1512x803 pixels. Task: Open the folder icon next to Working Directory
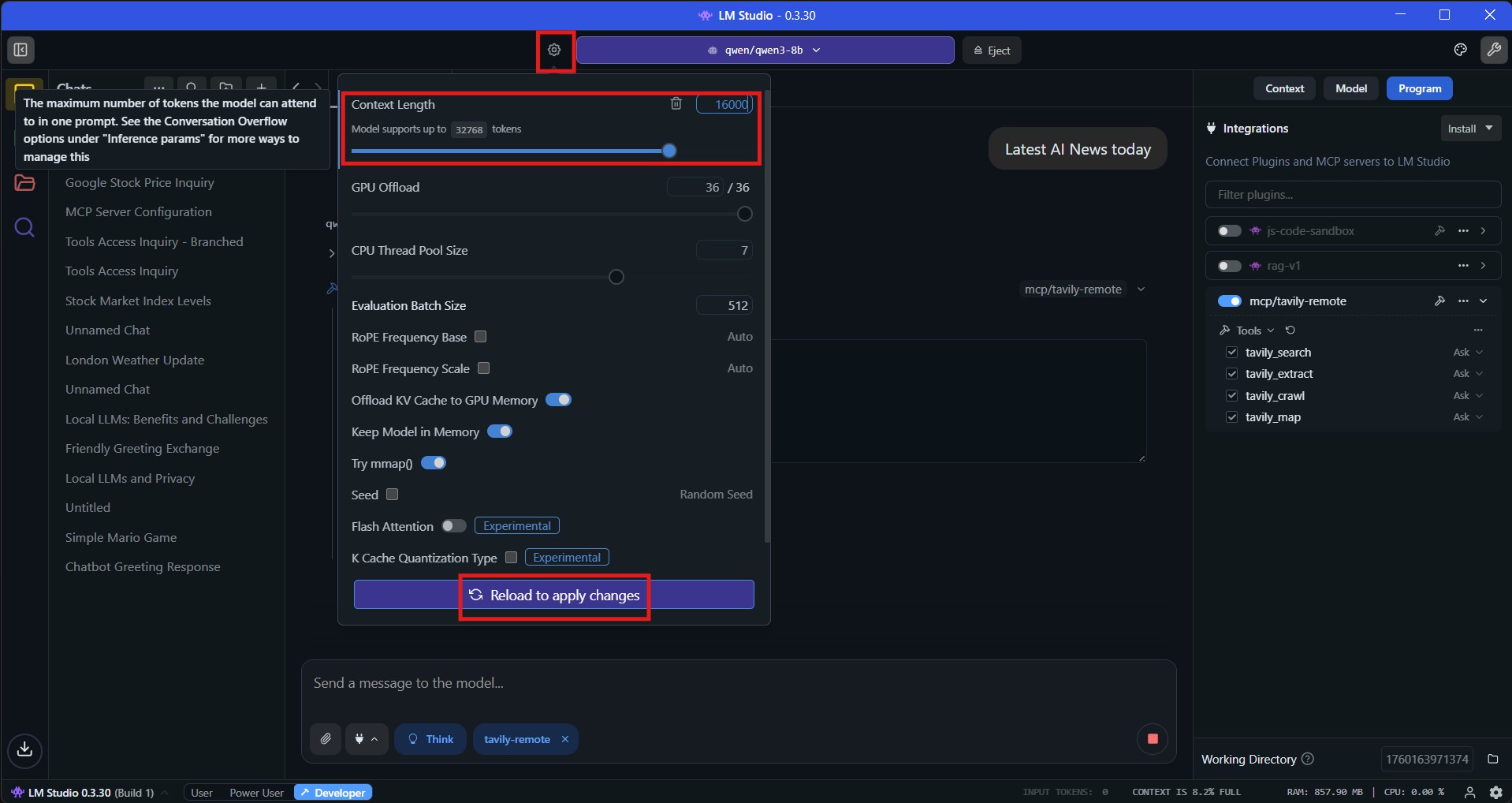click(x=1492, y=759)
